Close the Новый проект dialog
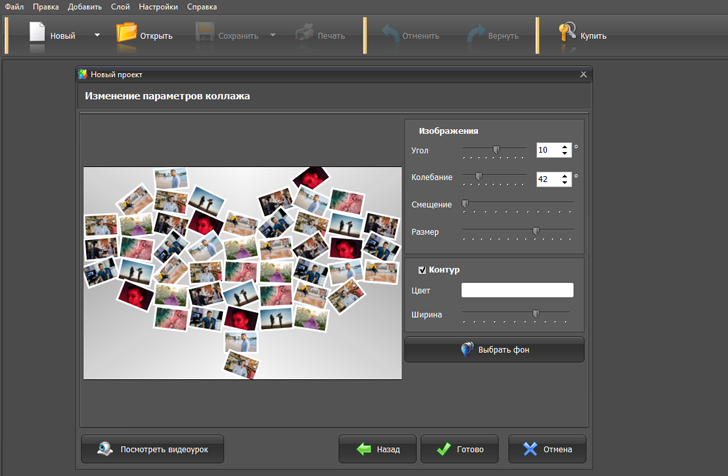Image resolution: width=728 pixels, height=476 pixels. [584, 75]
